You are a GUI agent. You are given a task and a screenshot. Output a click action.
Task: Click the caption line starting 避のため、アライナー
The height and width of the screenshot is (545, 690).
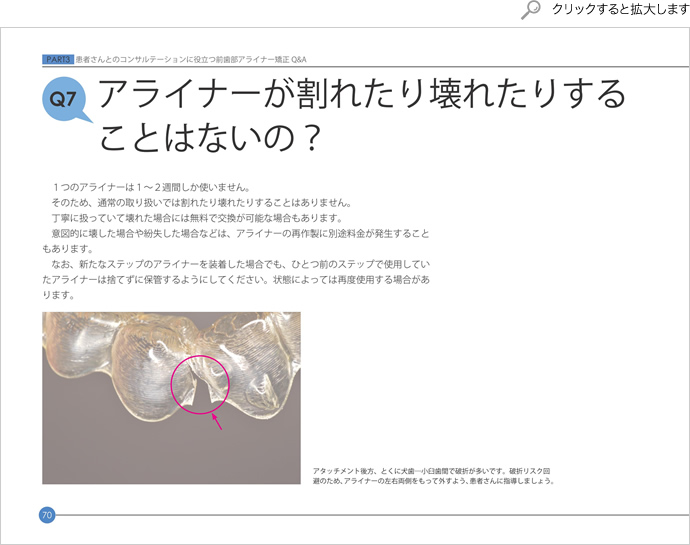click(432, 481)
